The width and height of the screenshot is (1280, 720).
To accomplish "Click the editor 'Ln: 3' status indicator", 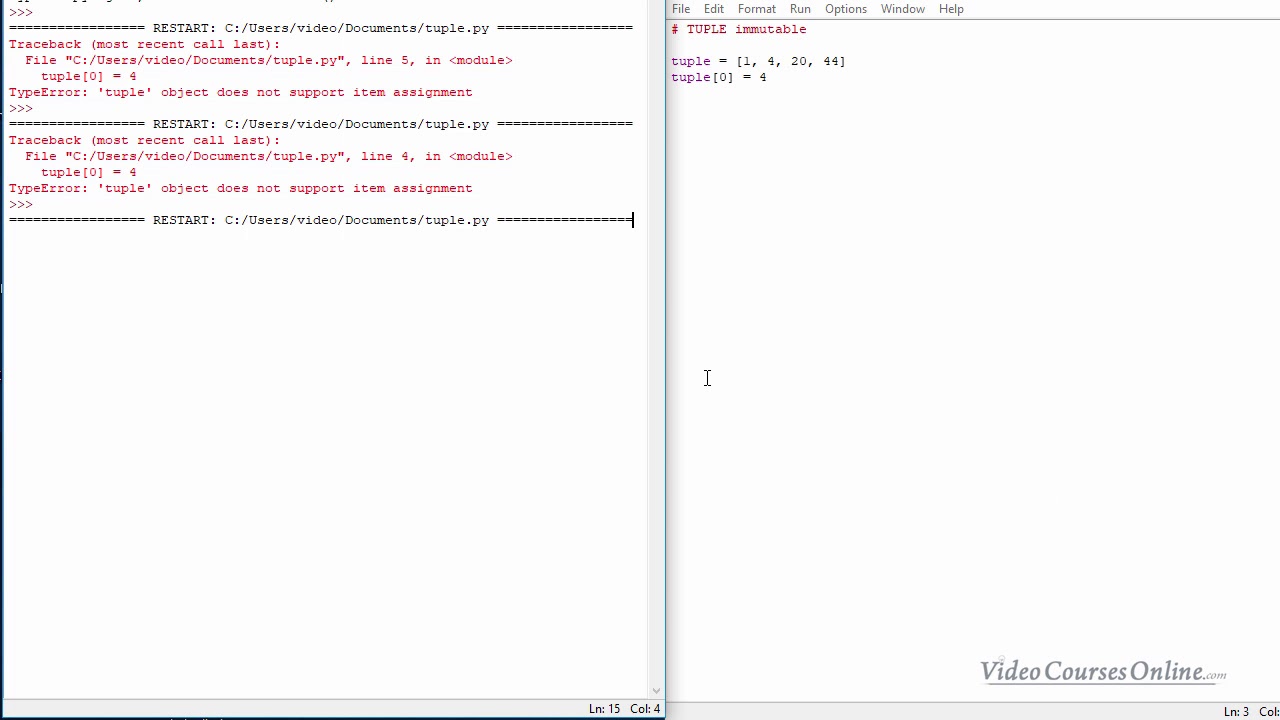I will coord(1236,712).
